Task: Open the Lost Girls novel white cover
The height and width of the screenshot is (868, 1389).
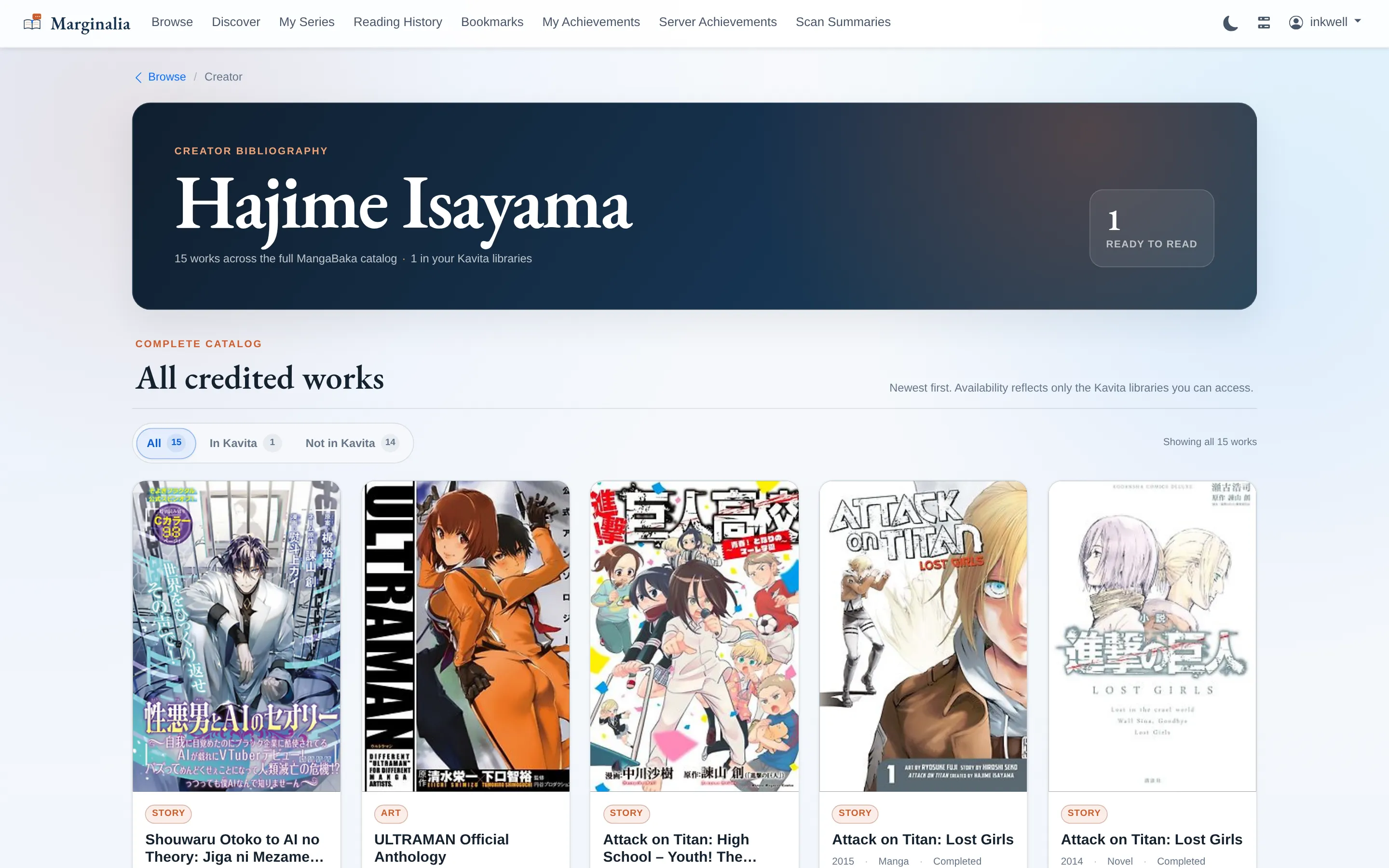Action: tap(1152, 636)
